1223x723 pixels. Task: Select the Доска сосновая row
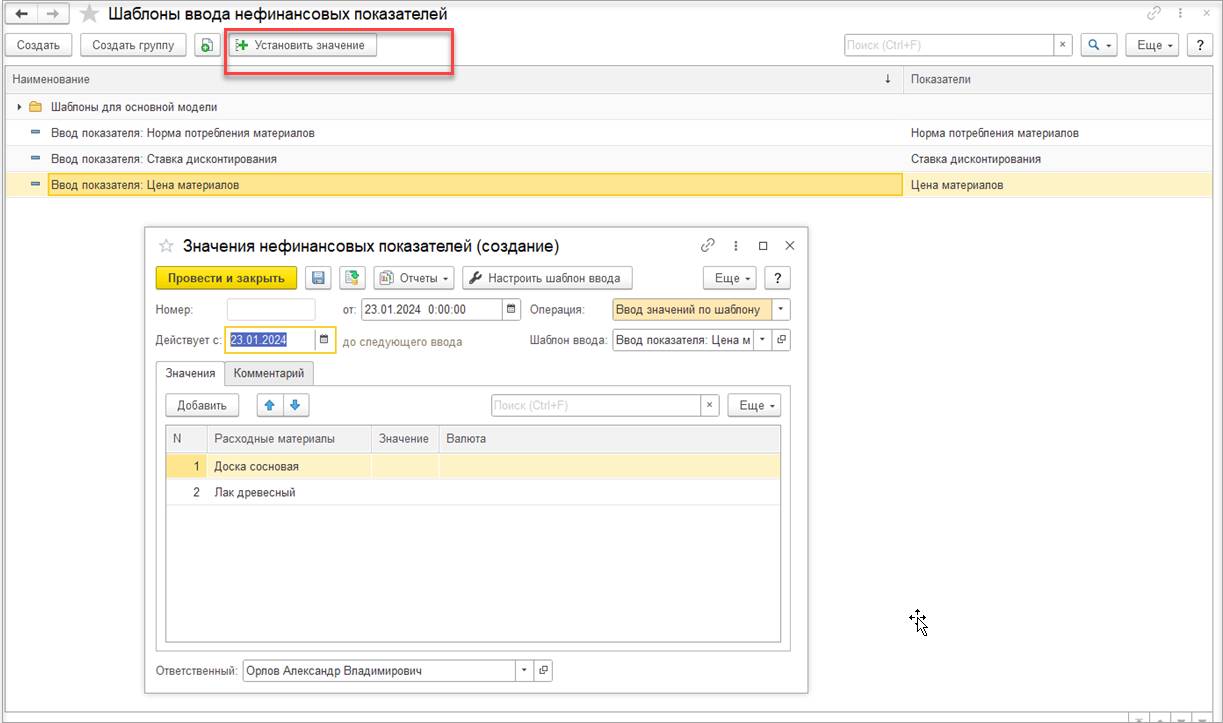(472, 466)
